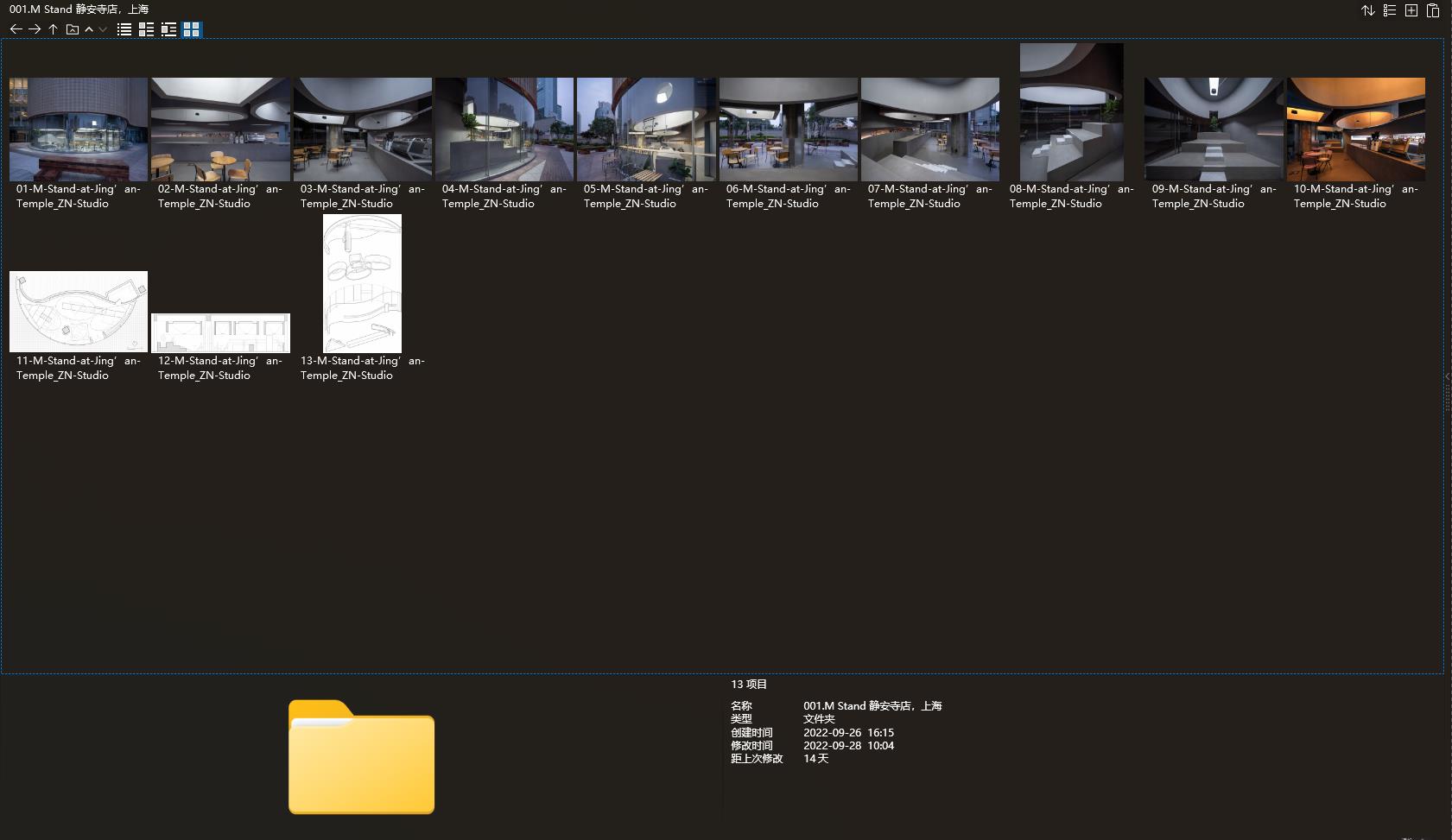The height and width of the screenshot is (840, 1452).
Task: Open the 11-M-Stand floor plan drawing
Action: tap(79, 312)
